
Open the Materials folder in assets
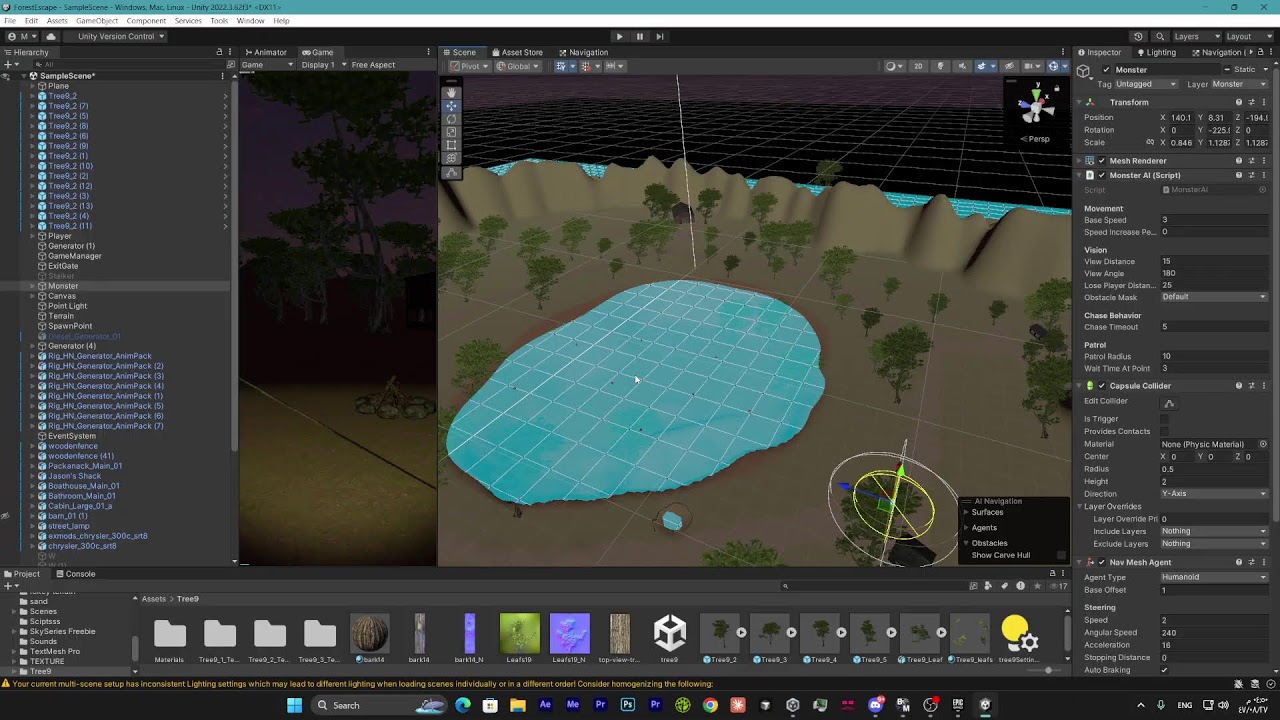[170, 638]
